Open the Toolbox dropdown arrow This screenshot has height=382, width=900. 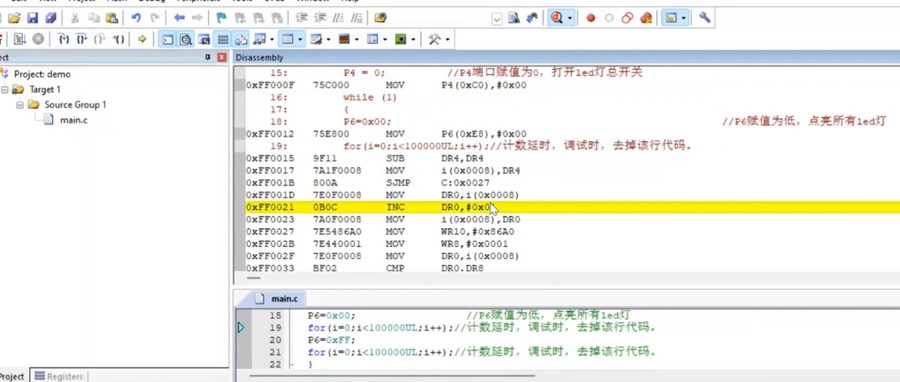(447, 39)
